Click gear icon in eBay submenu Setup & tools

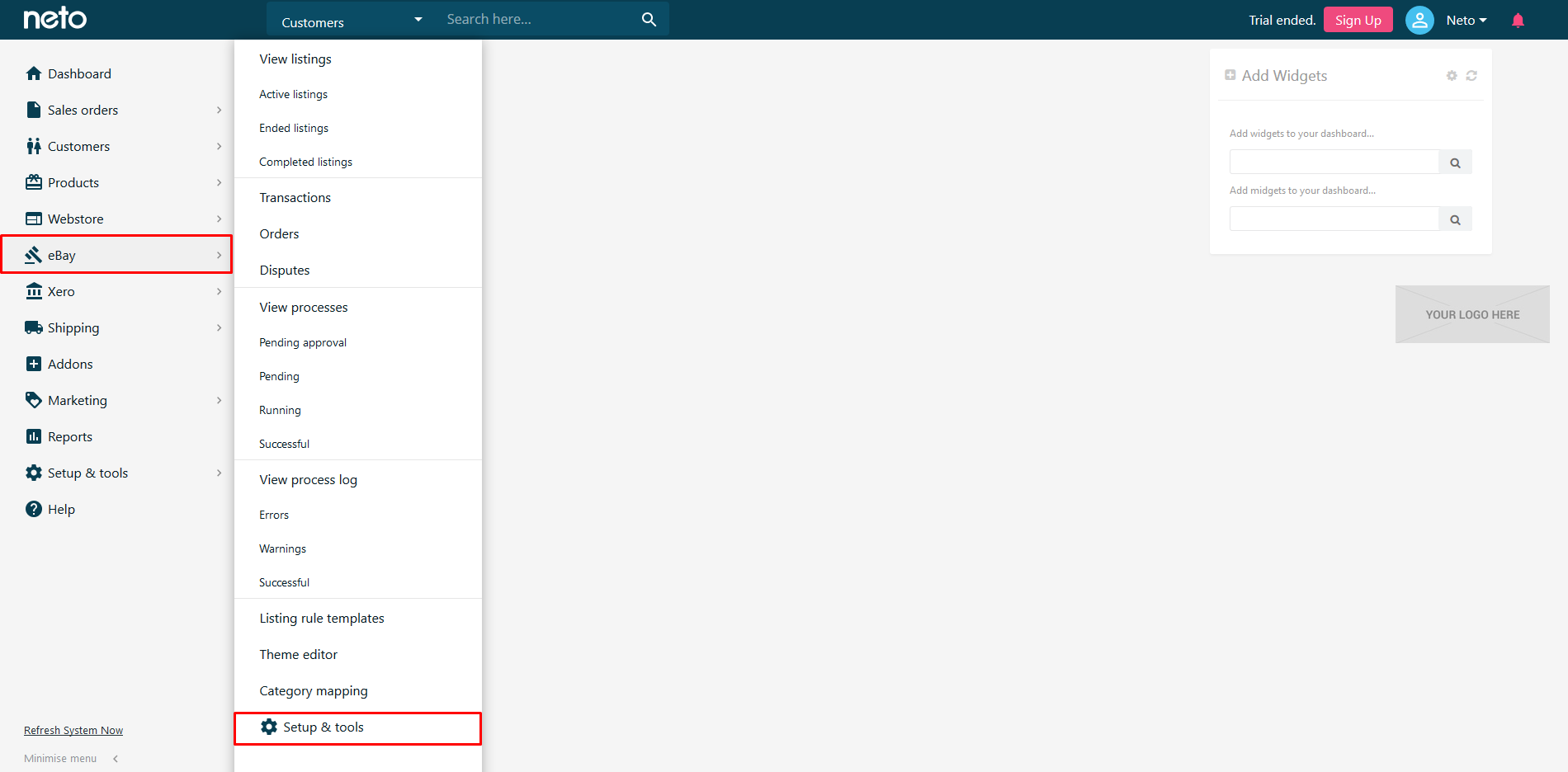pos(269,727)
